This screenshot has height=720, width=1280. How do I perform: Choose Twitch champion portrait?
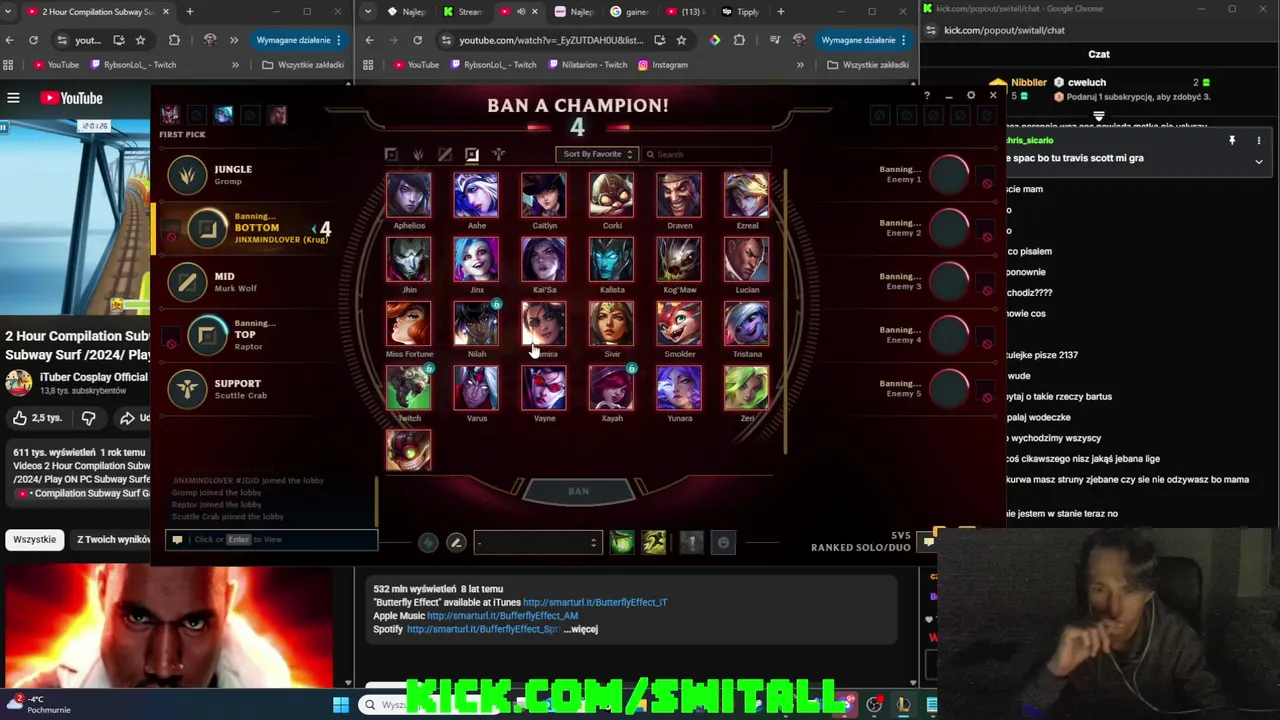point(409,387)
